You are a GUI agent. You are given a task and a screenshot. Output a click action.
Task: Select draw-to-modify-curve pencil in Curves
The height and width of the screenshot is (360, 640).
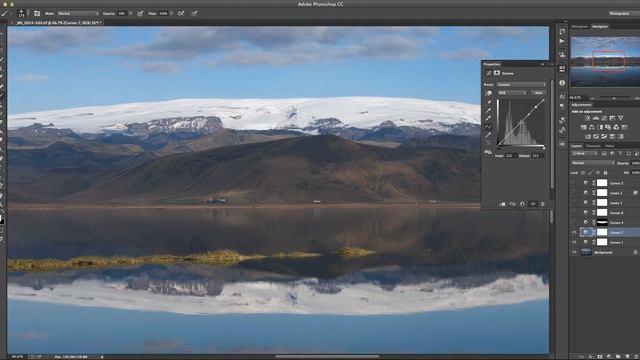click(489, 135)
